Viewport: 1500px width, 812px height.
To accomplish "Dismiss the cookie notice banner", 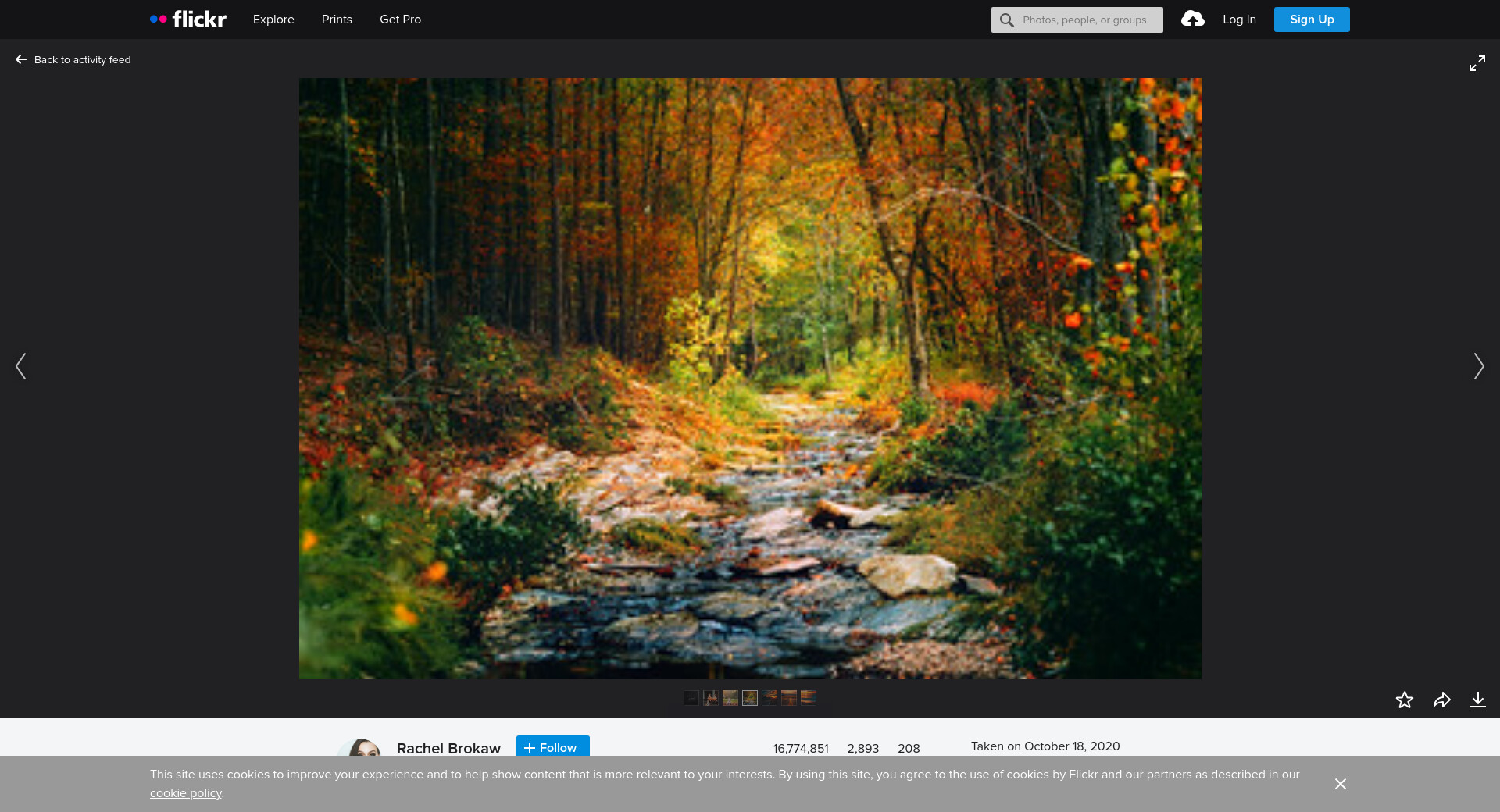I will [x=1340, y=784].
